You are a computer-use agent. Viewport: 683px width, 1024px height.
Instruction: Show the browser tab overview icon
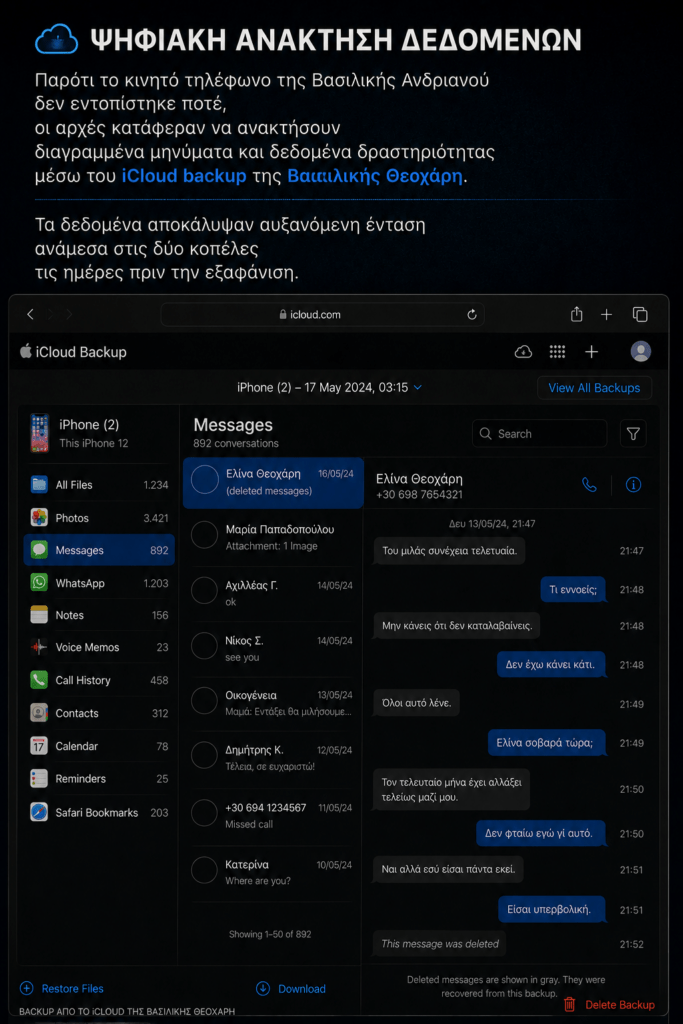640,314
